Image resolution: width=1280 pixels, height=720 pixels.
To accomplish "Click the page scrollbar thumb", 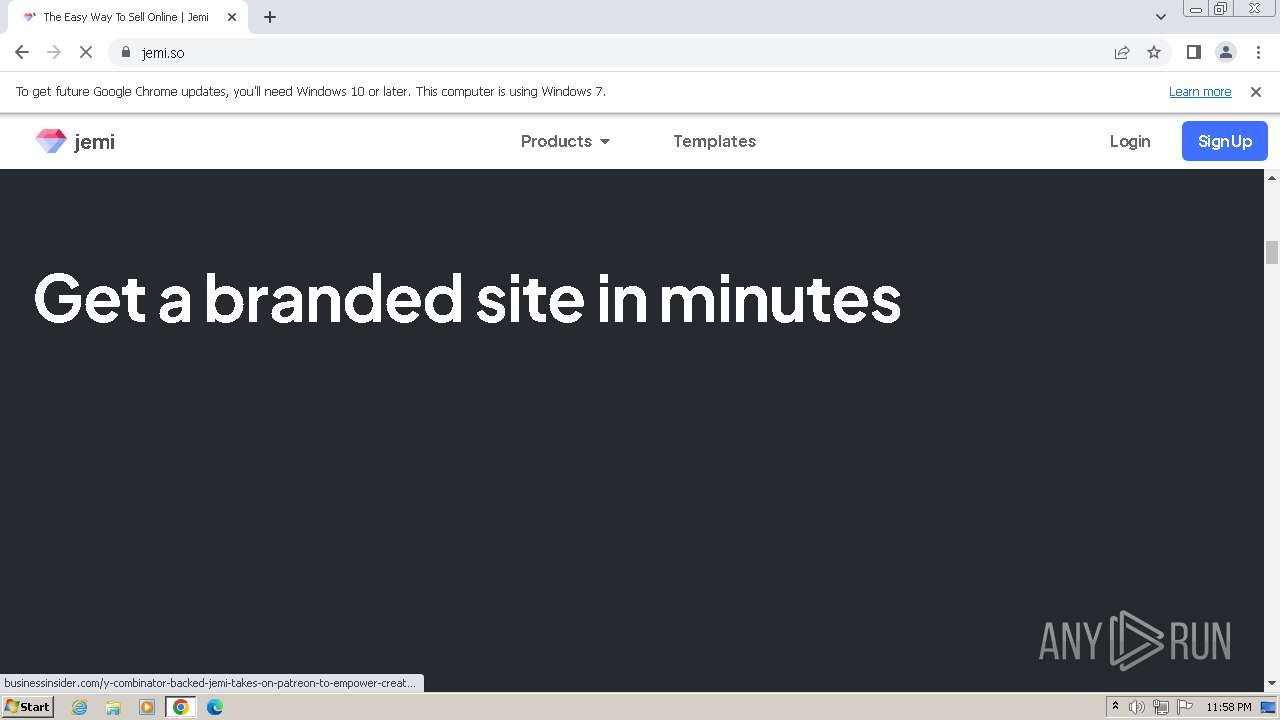I will (1272, 252).
